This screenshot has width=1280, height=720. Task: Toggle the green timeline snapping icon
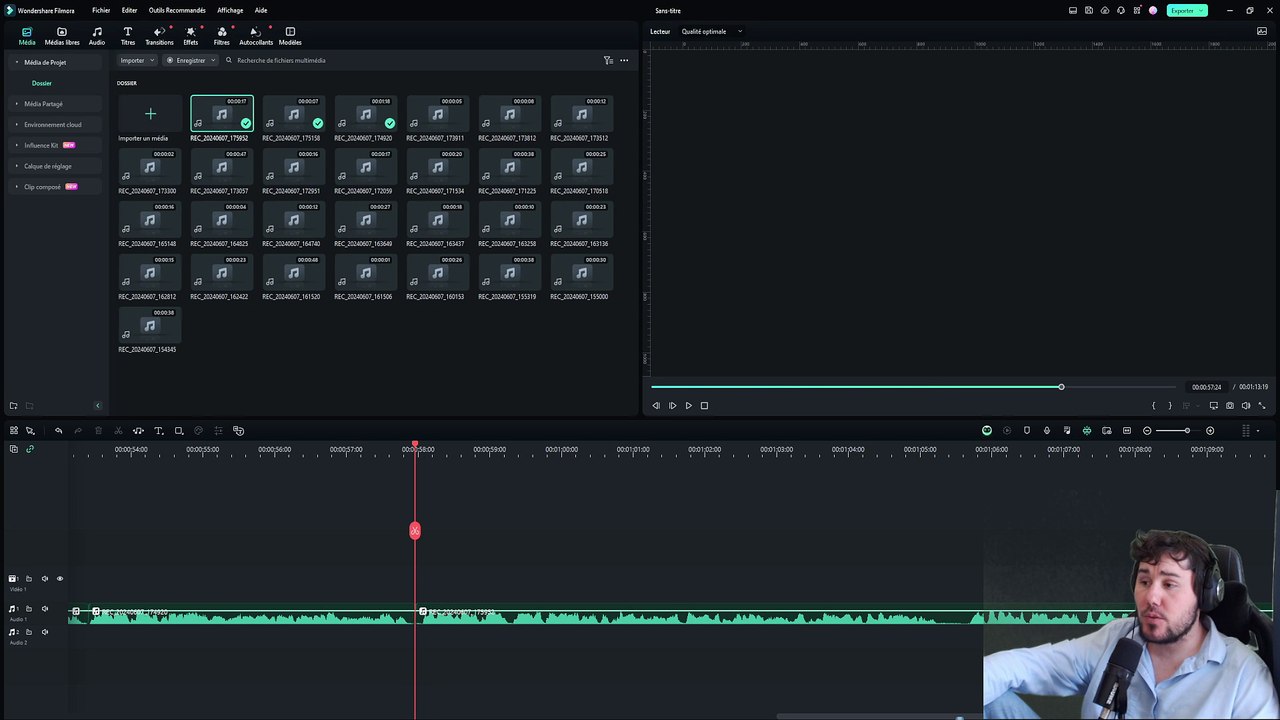click(x=1087, y=431)
